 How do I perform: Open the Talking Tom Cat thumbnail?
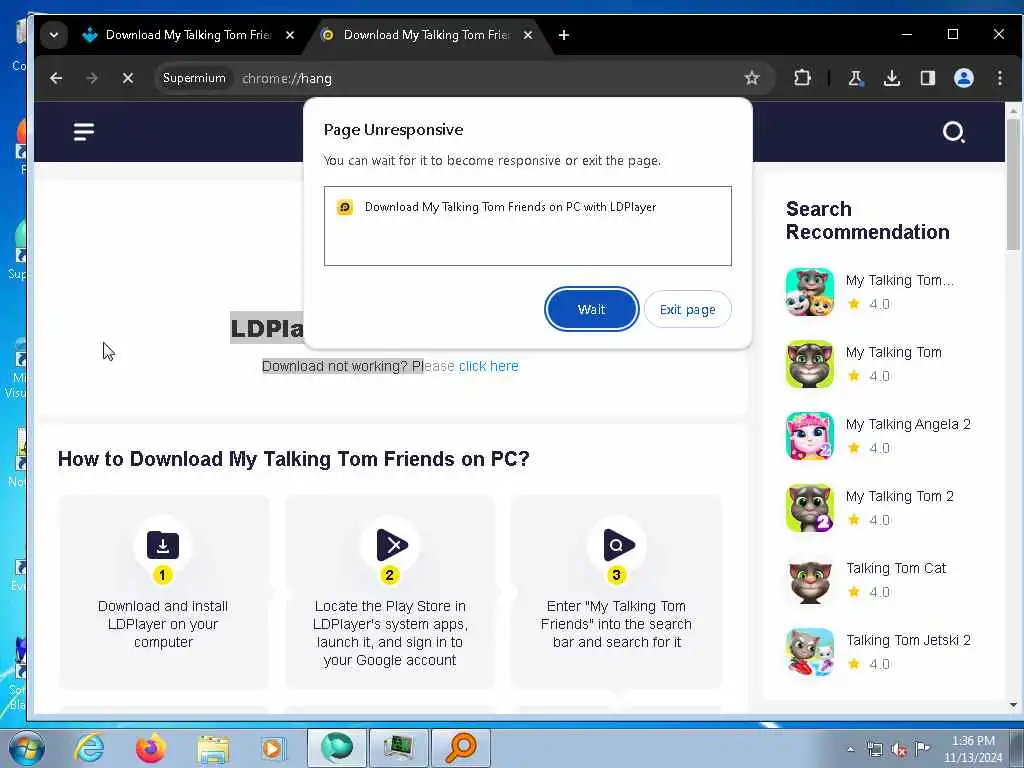tap(810, 580)
